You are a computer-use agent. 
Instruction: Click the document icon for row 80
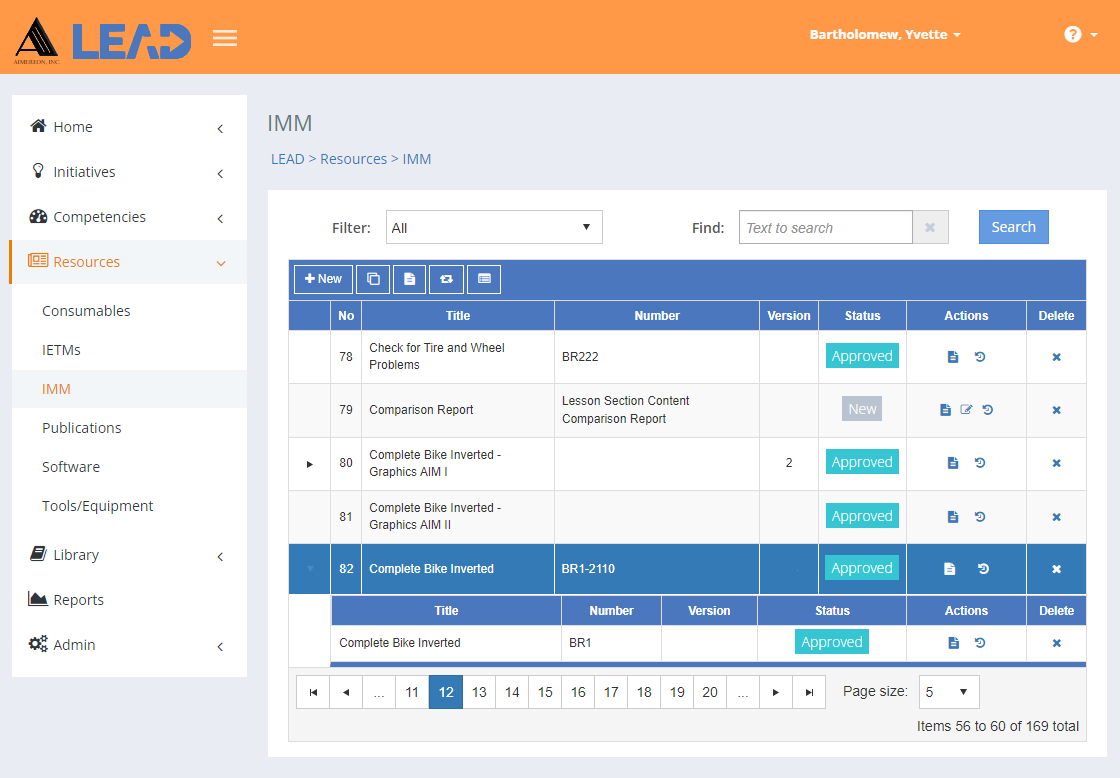coord(953,463)
